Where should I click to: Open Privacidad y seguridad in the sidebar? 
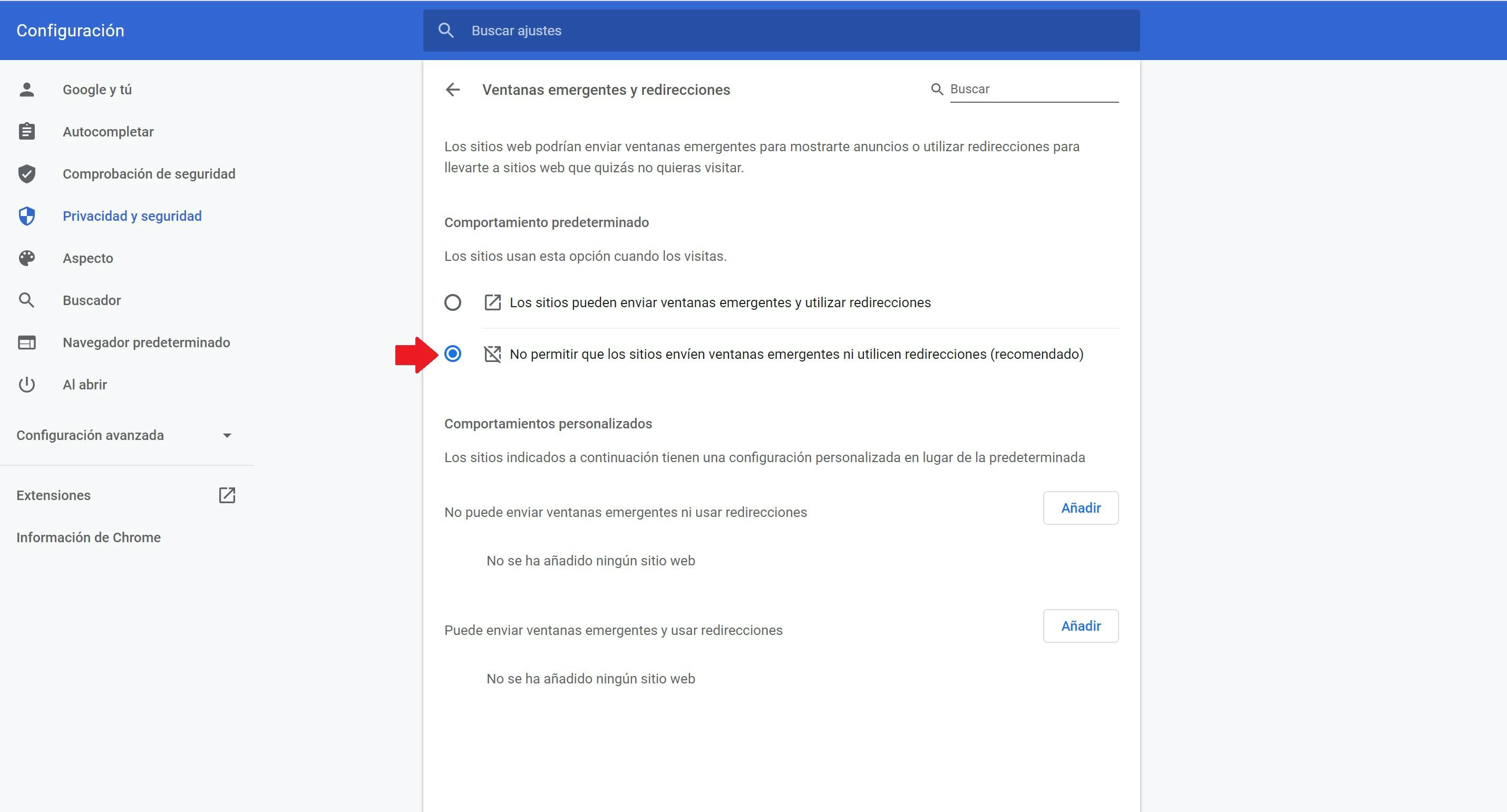point(132,216)
